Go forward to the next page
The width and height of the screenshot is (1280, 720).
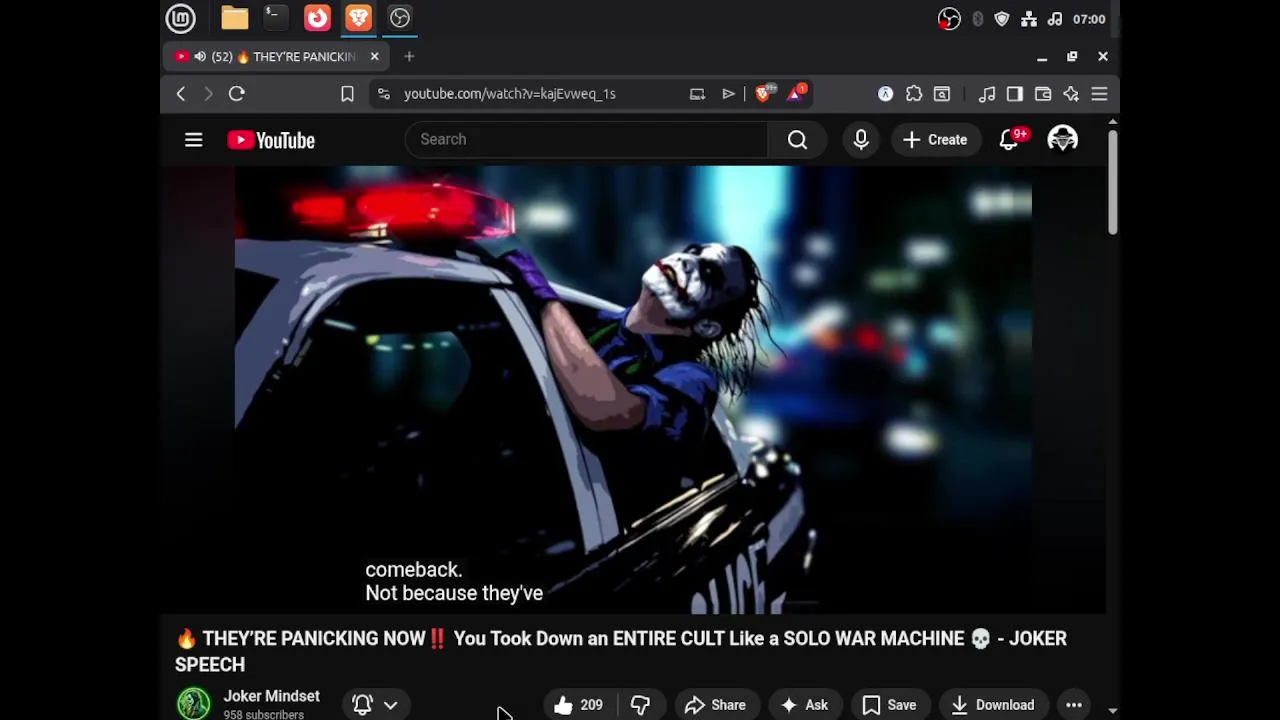coord(208,94)
